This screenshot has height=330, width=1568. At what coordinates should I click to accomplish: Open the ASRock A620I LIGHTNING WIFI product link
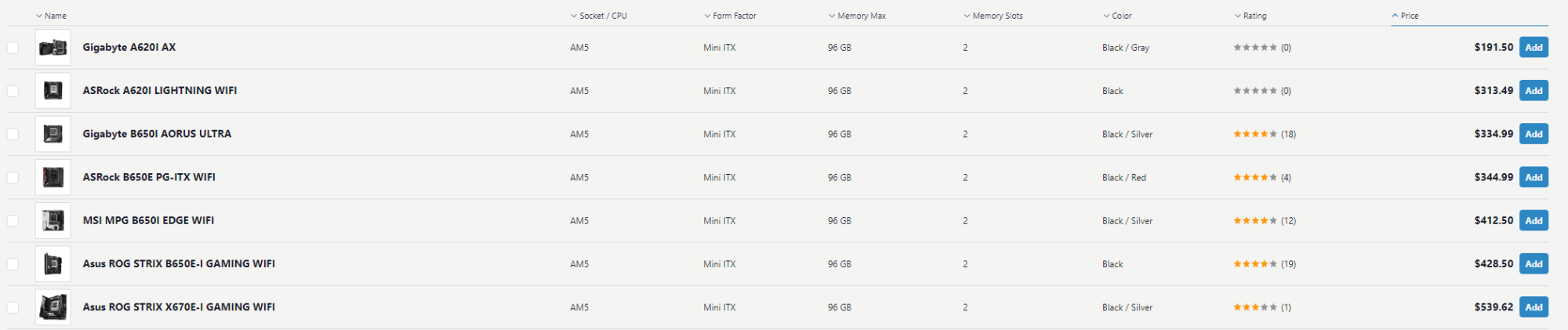coord(160,91)
